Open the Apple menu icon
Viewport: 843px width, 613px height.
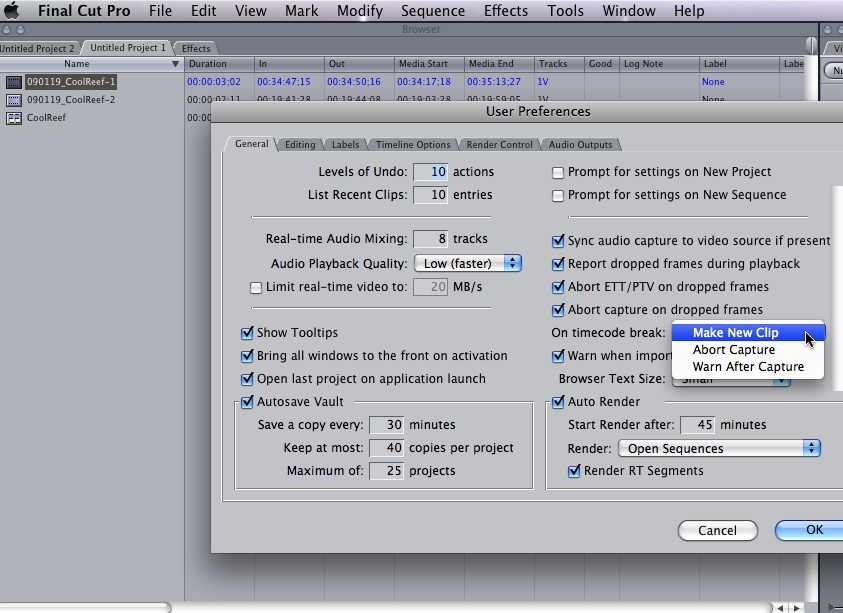[x=11, y=10]
